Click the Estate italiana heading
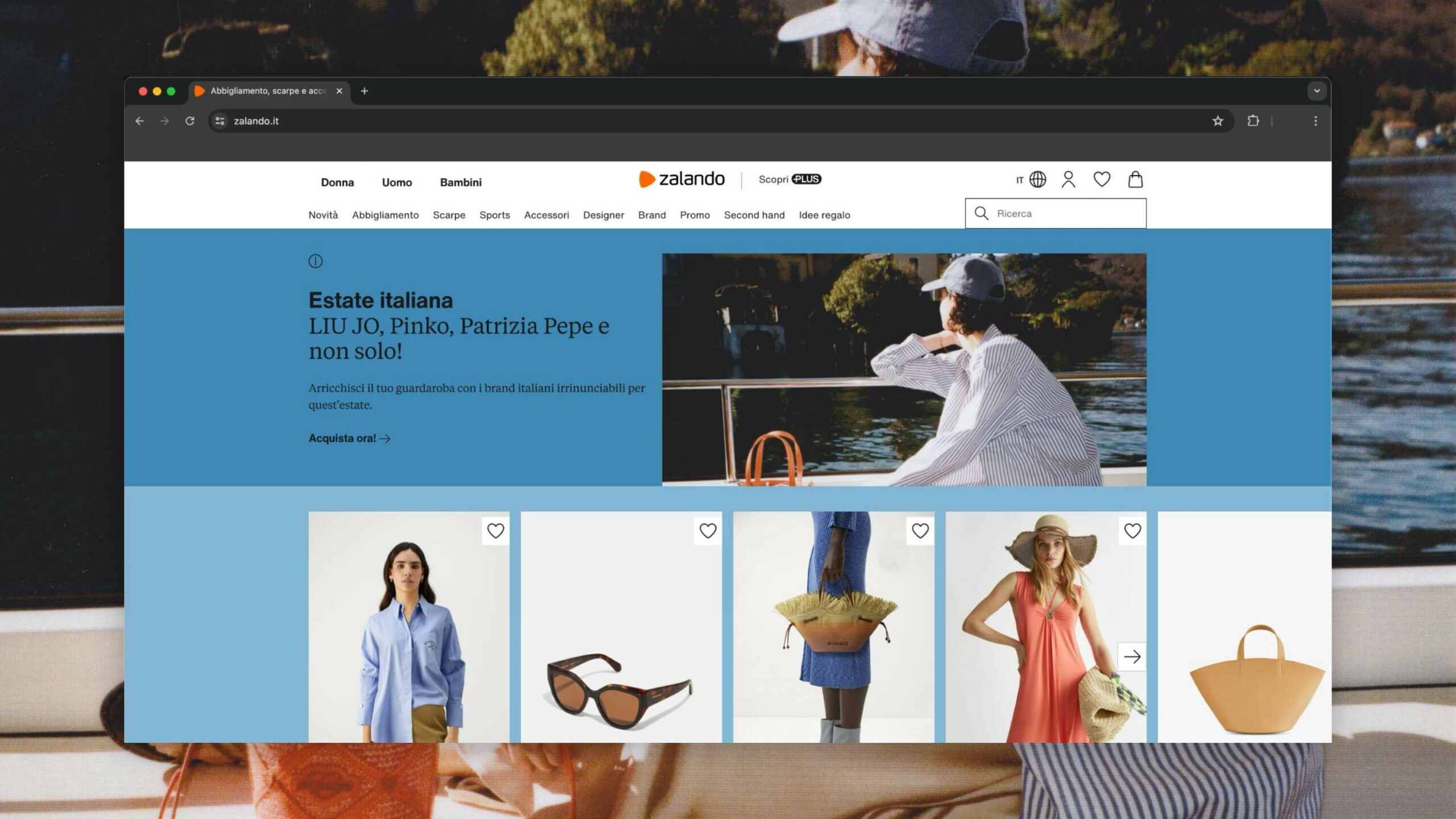Screen dimensions: 1456x819 (380, 300)
